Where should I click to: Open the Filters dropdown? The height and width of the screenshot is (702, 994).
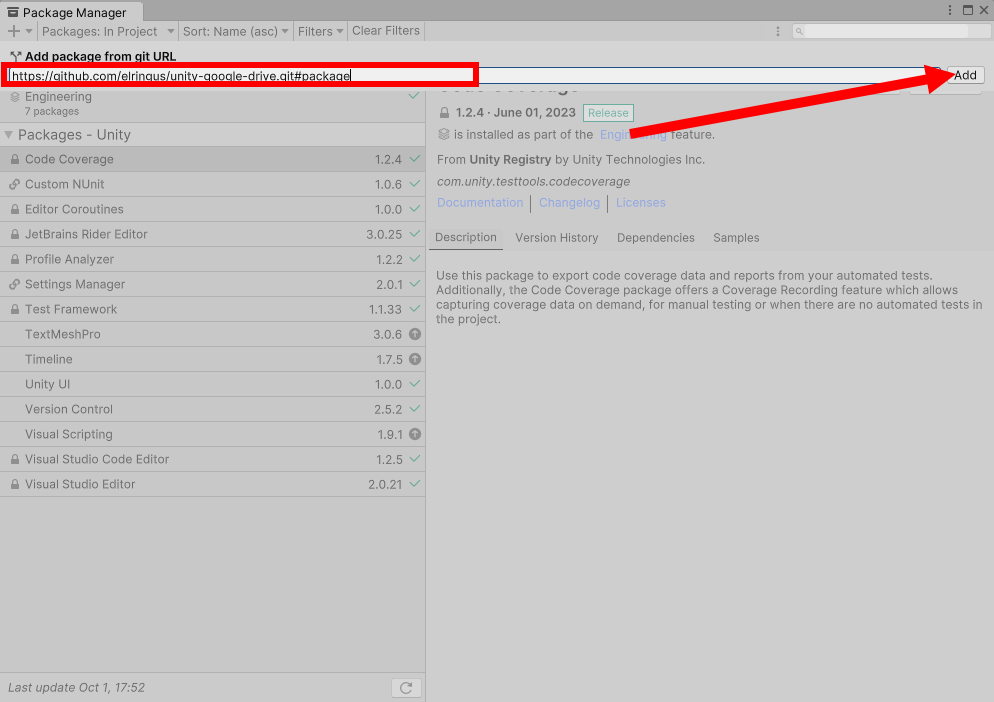click(x=320, y=31)
